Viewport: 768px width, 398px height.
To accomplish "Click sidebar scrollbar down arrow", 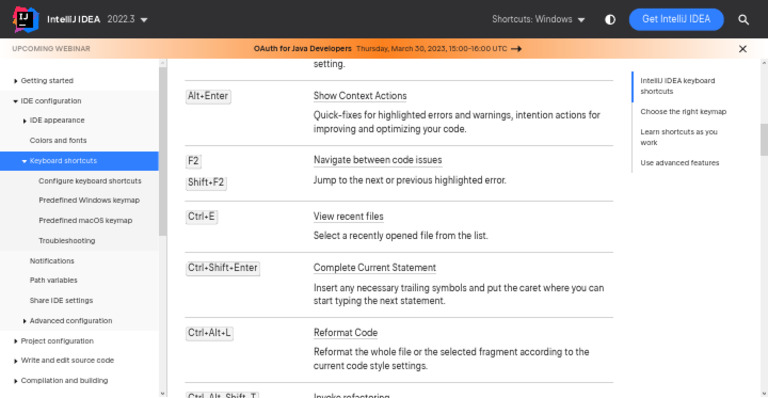I will (163, 394).
